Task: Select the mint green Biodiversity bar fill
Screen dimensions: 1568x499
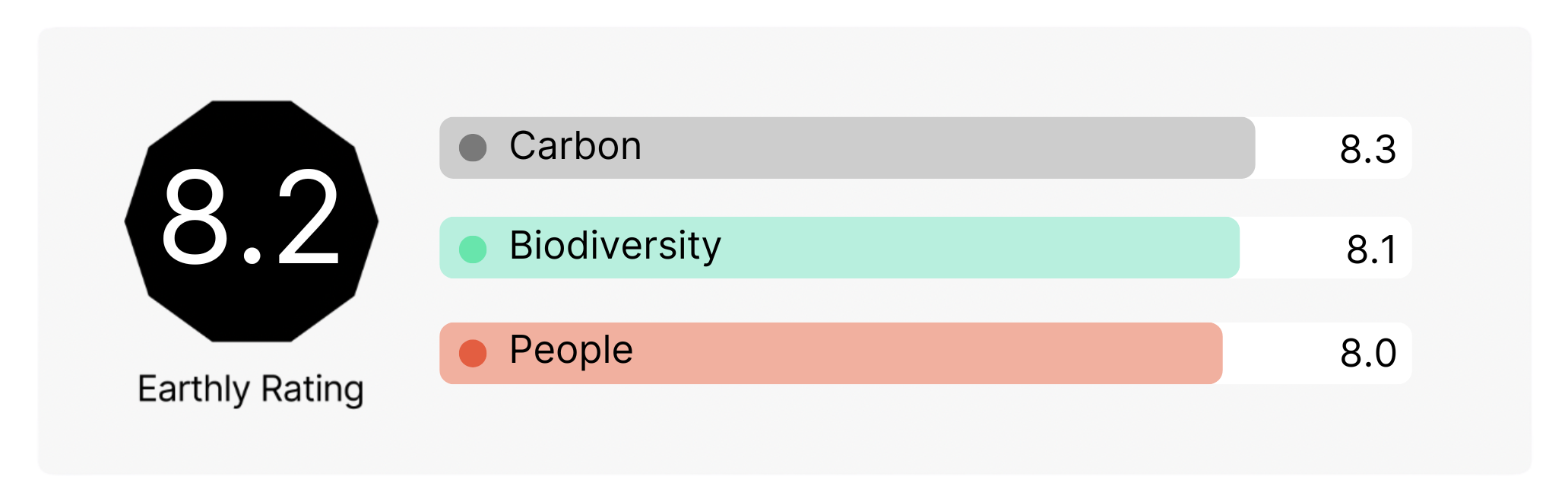Action: [950, 248]
